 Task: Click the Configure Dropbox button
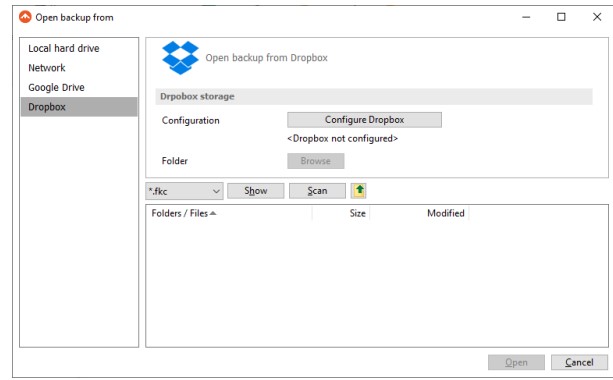tap(364, 120)
